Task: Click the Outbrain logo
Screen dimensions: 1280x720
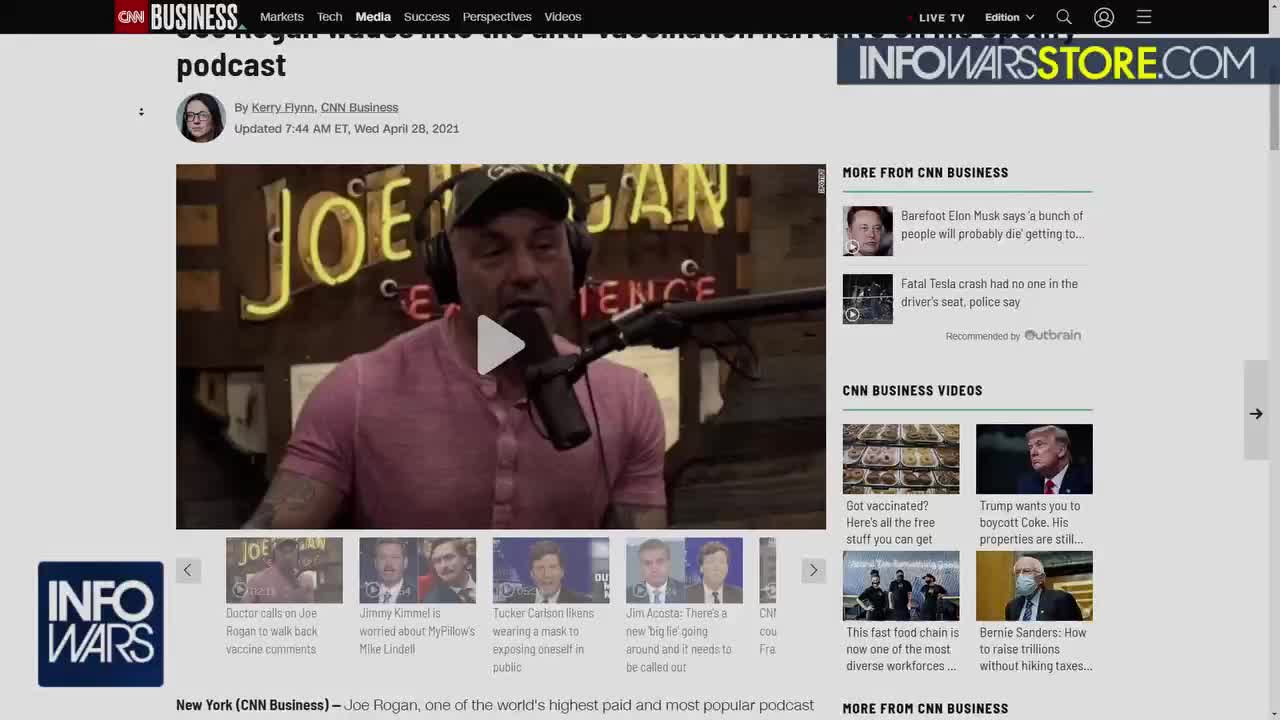Action: click(1053, 335)
